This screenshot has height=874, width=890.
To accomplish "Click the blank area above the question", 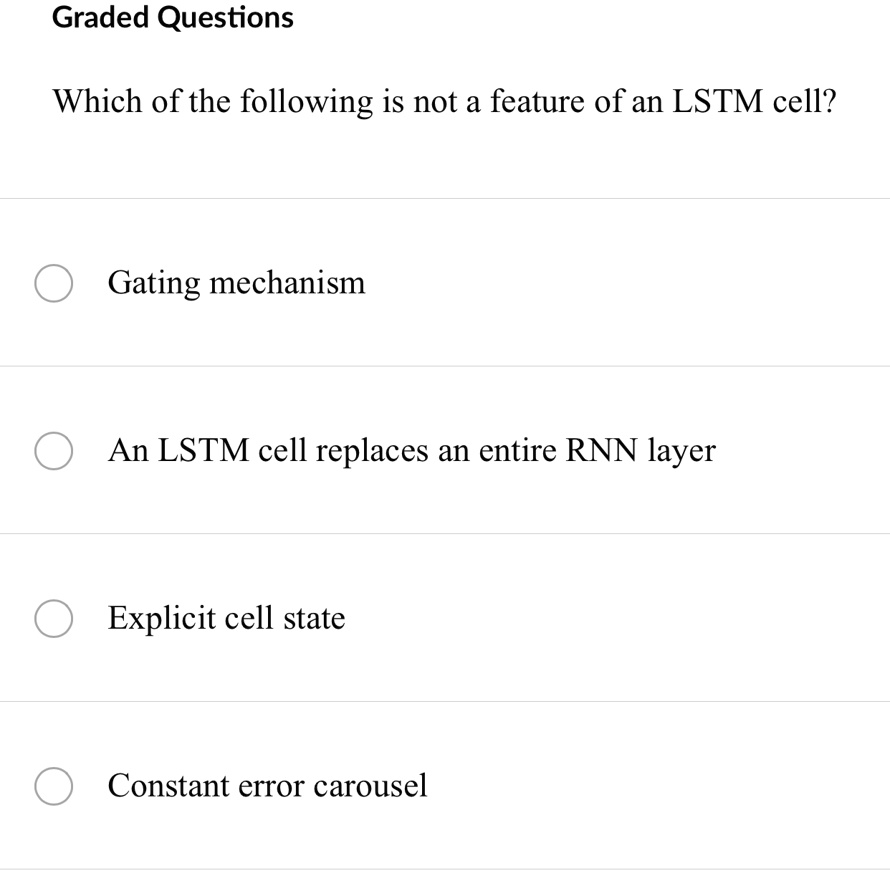I will pos(445,55).
